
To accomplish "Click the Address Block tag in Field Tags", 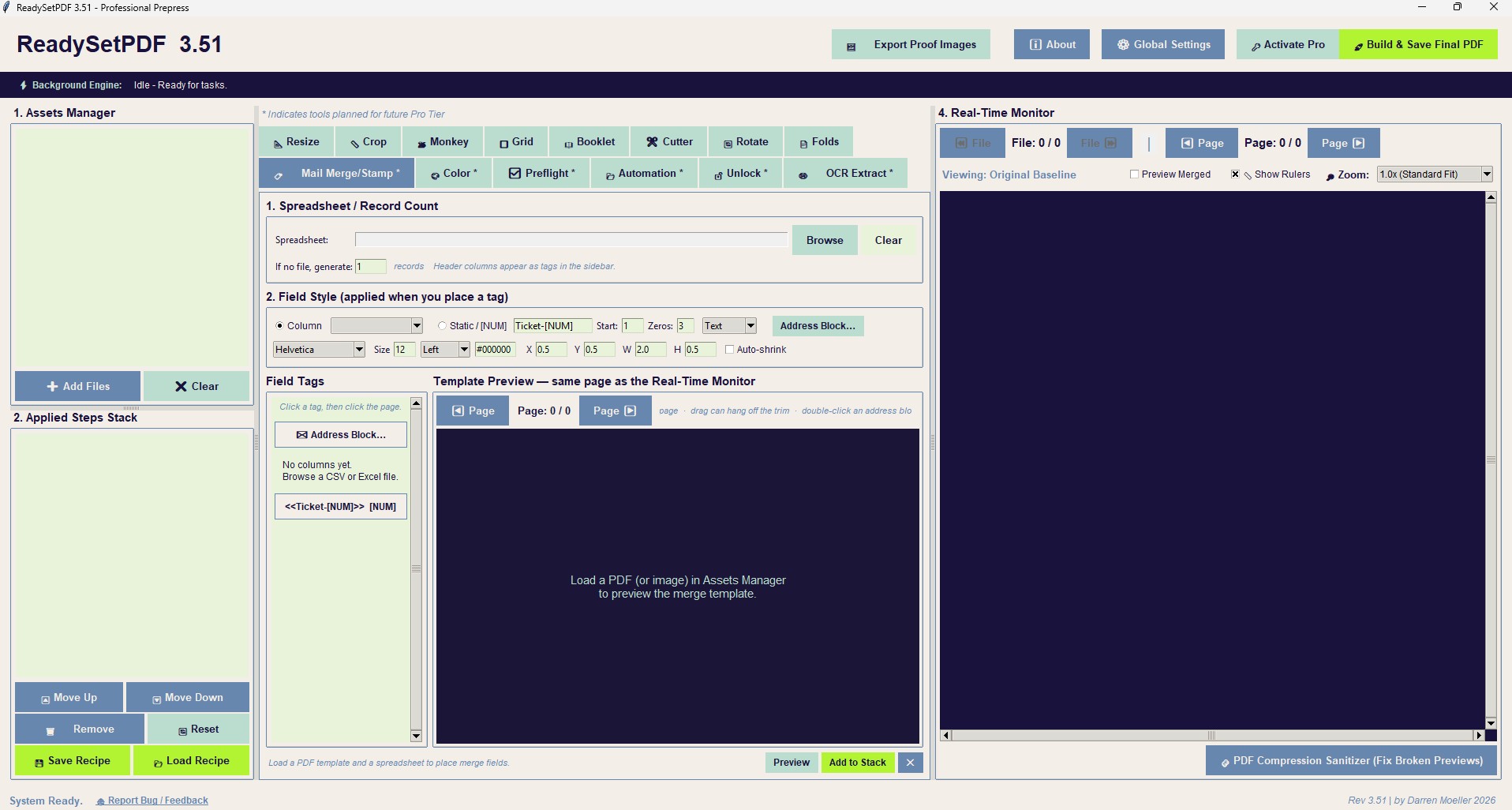I will (341, 435).
